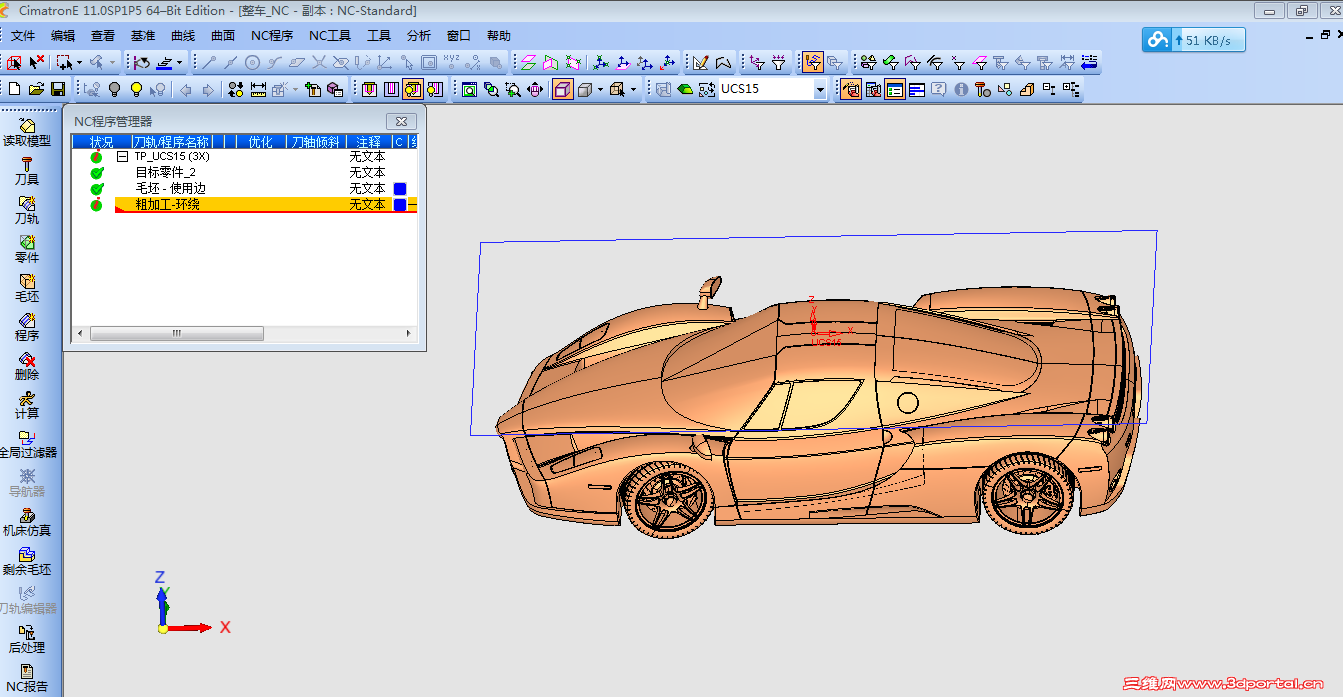
Task: Open the NC程序 menu
Action: point(271,35)
